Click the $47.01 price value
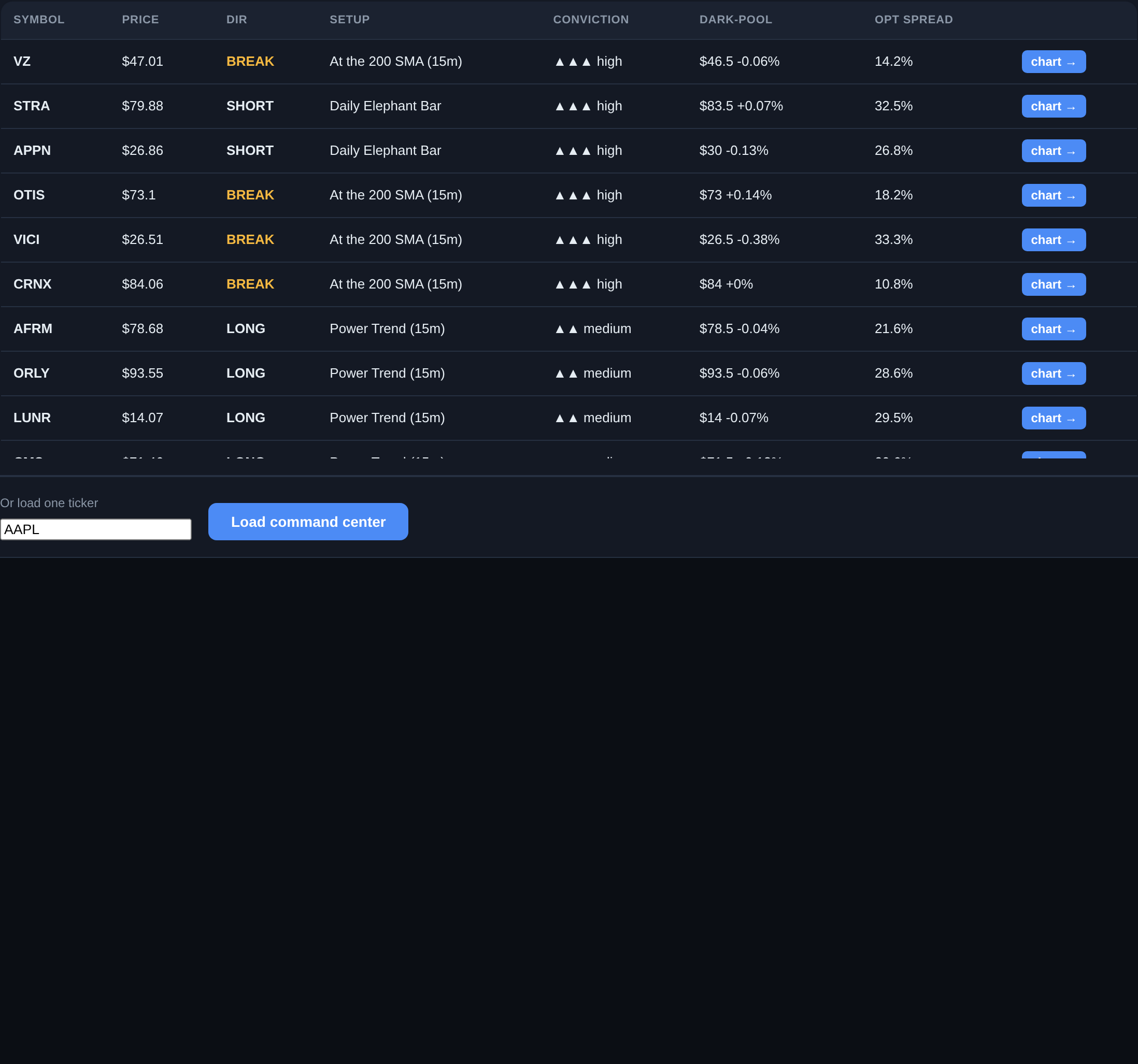The image size is (1138, 1064). (x=143, y=61)
